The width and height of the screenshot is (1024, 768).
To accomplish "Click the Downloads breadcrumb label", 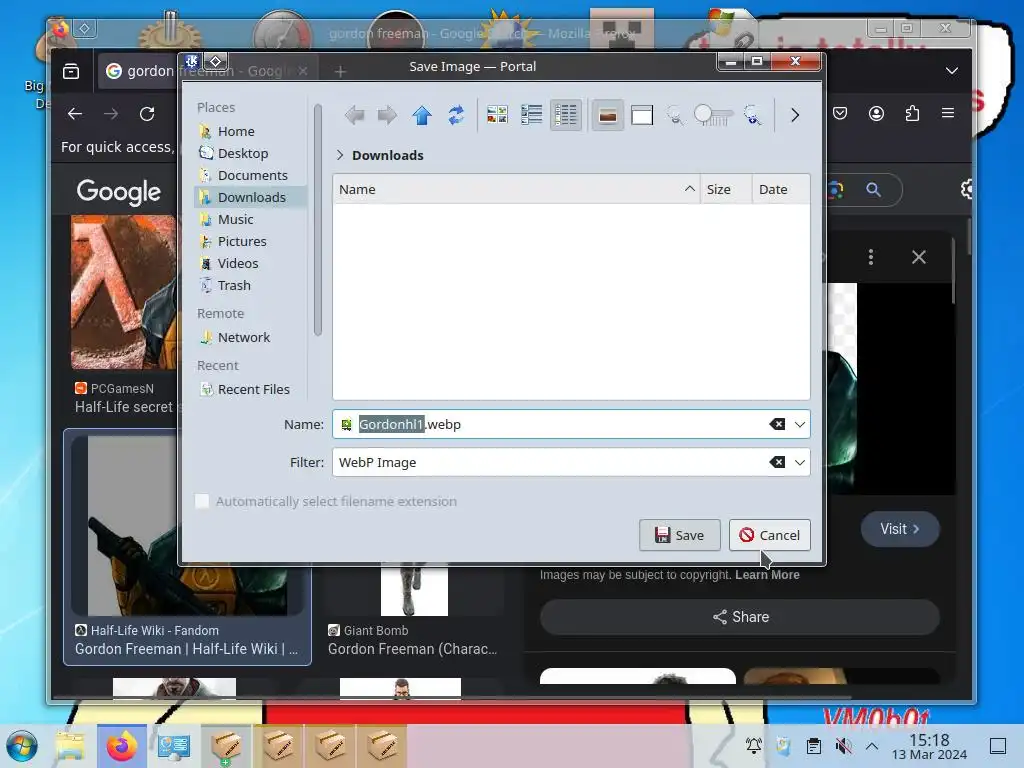I will point(387,155).
